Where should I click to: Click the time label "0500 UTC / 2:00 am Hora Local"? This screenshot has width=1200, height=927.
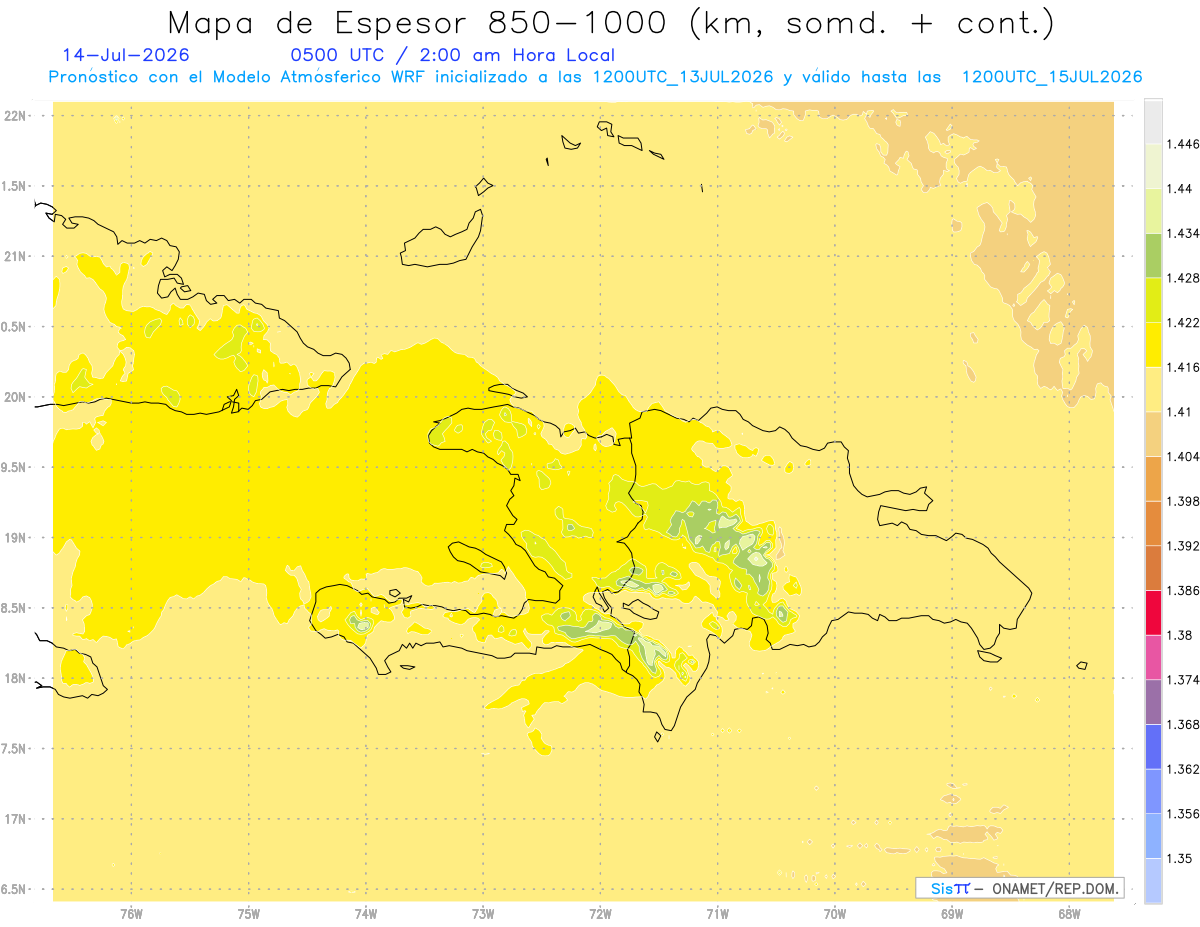[x=452, y=55]
